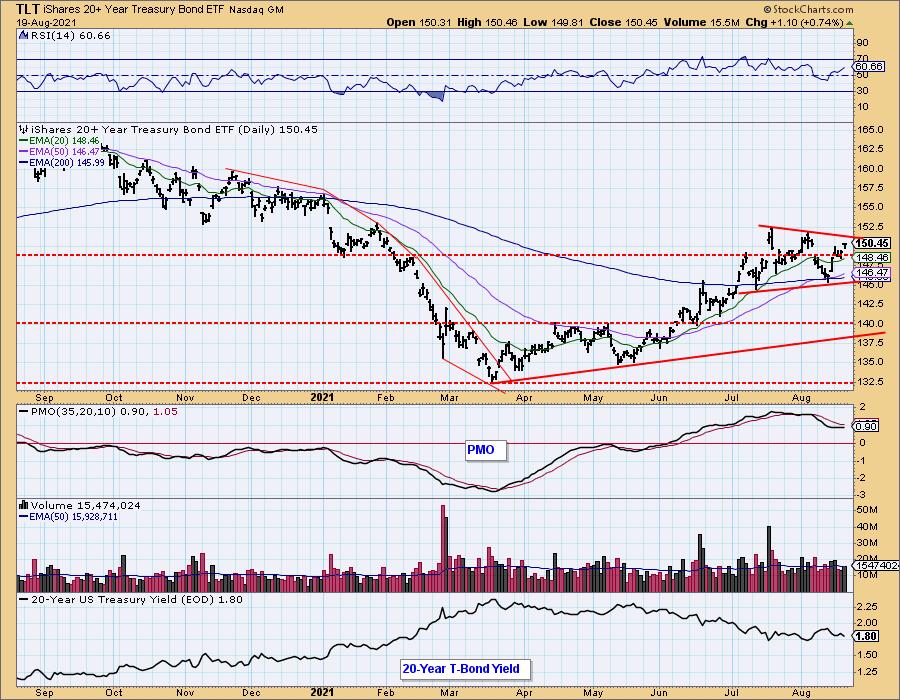Image resolution: width=900 pixels, height=700 pixels.
Task: Click the 148.46 EMA price tag on axis
Action: pos(872,258)
